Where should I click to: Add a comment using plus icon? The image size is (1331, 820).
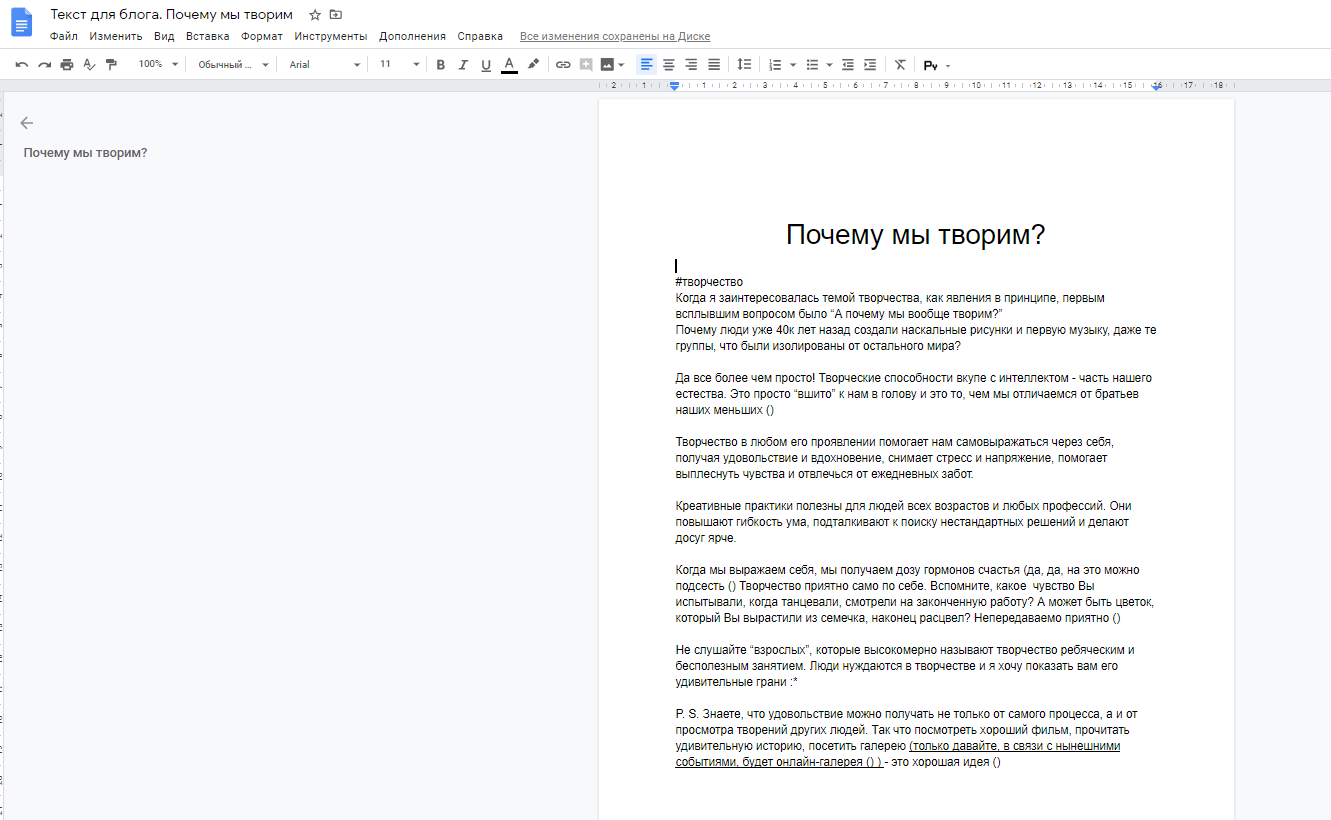coord(585,64)
